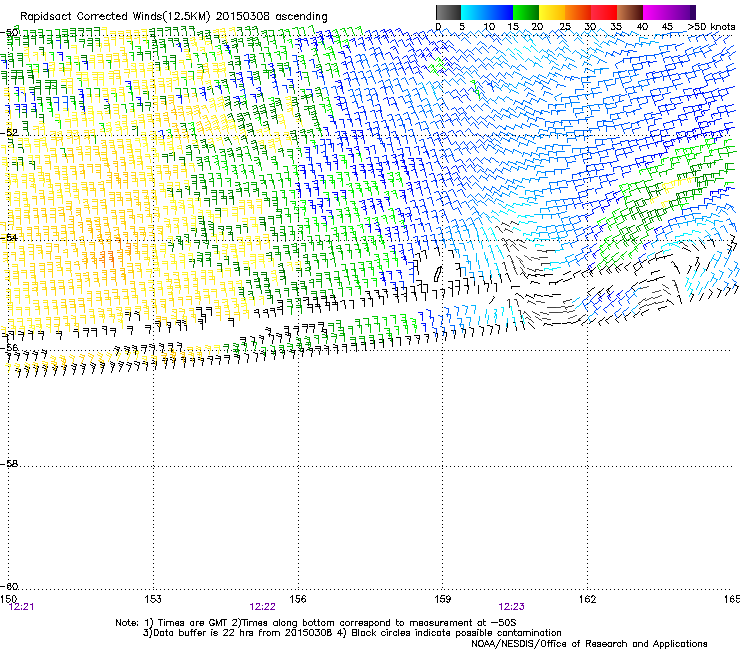The width and height of the screenshot is (740, 650).
Task: Click the '-56' latitude axis label
Action: [x=9, y=347]
